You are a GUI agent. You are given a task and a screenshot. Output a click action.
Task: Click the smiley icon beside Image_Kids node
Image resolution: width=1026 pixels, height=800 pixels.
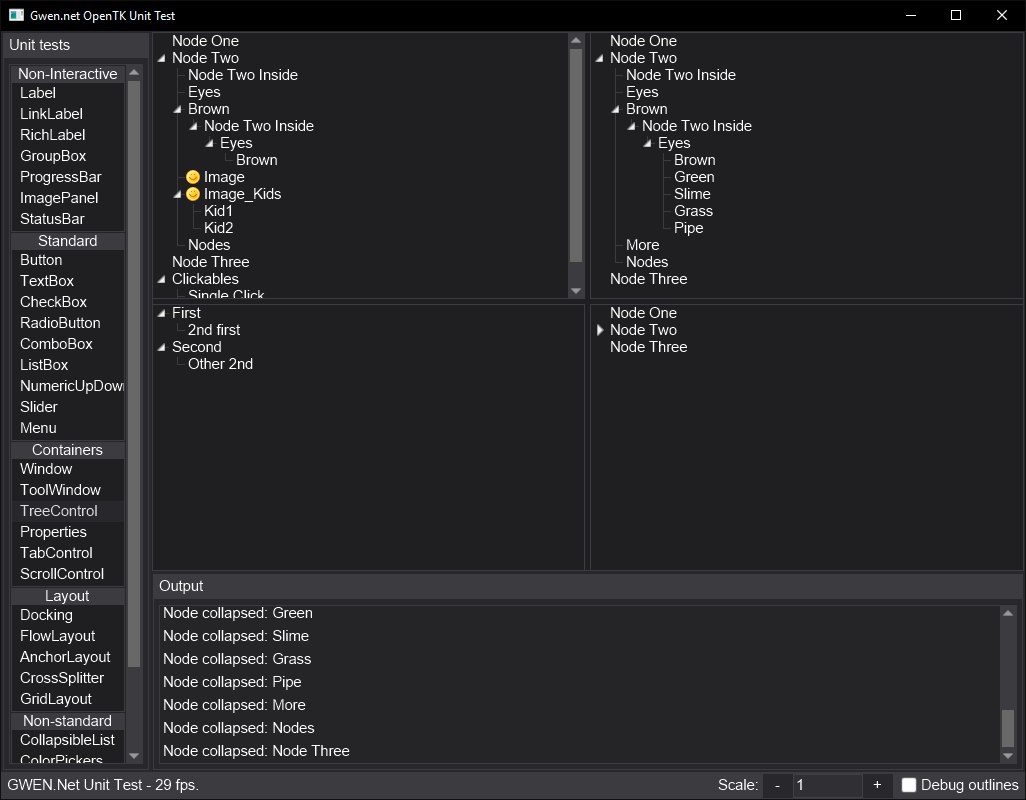click(193, 194)
